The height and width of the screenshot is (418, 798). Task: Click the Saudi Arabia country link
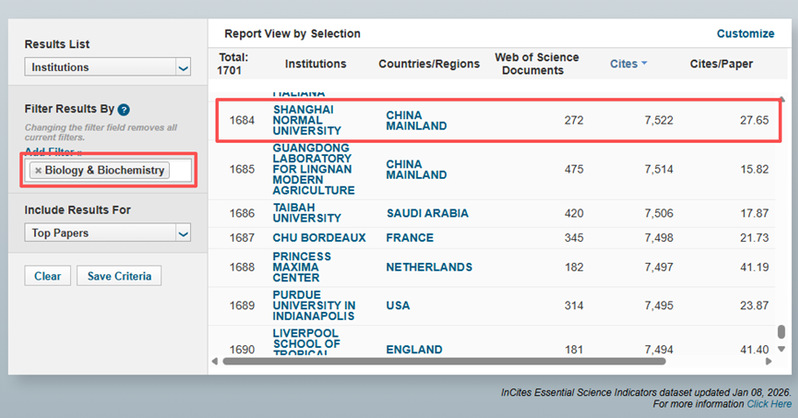point(427,213)
